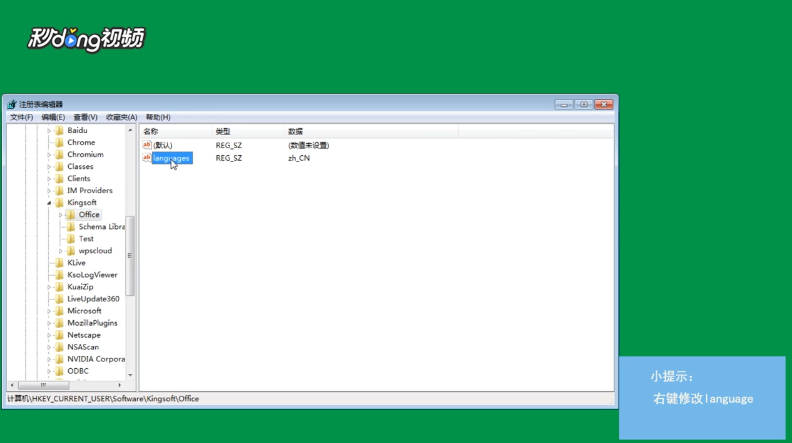The width and height of the screenshot is (792, 443).
Task: Select the KuaiZip key
Action: coord(80,287)
